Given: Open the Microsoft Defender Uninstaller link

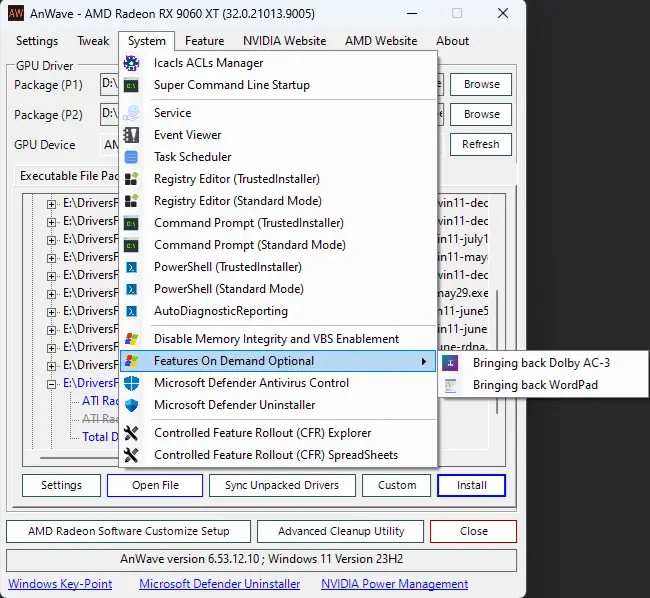Looking at the screenshot, I should pyautogui.click(x=219, y=584).
